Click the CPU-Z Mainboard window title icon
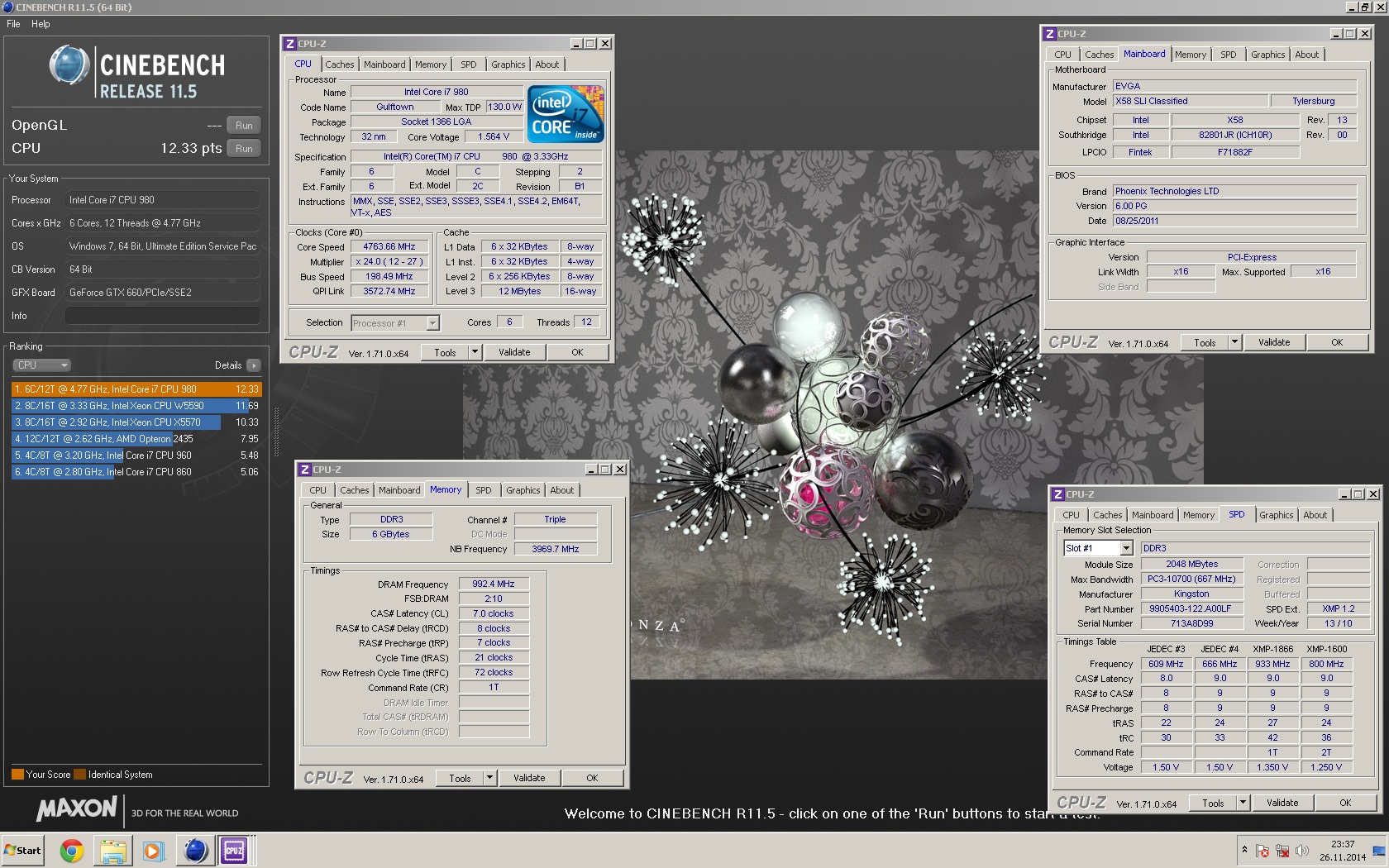 tap(1049, 34)
